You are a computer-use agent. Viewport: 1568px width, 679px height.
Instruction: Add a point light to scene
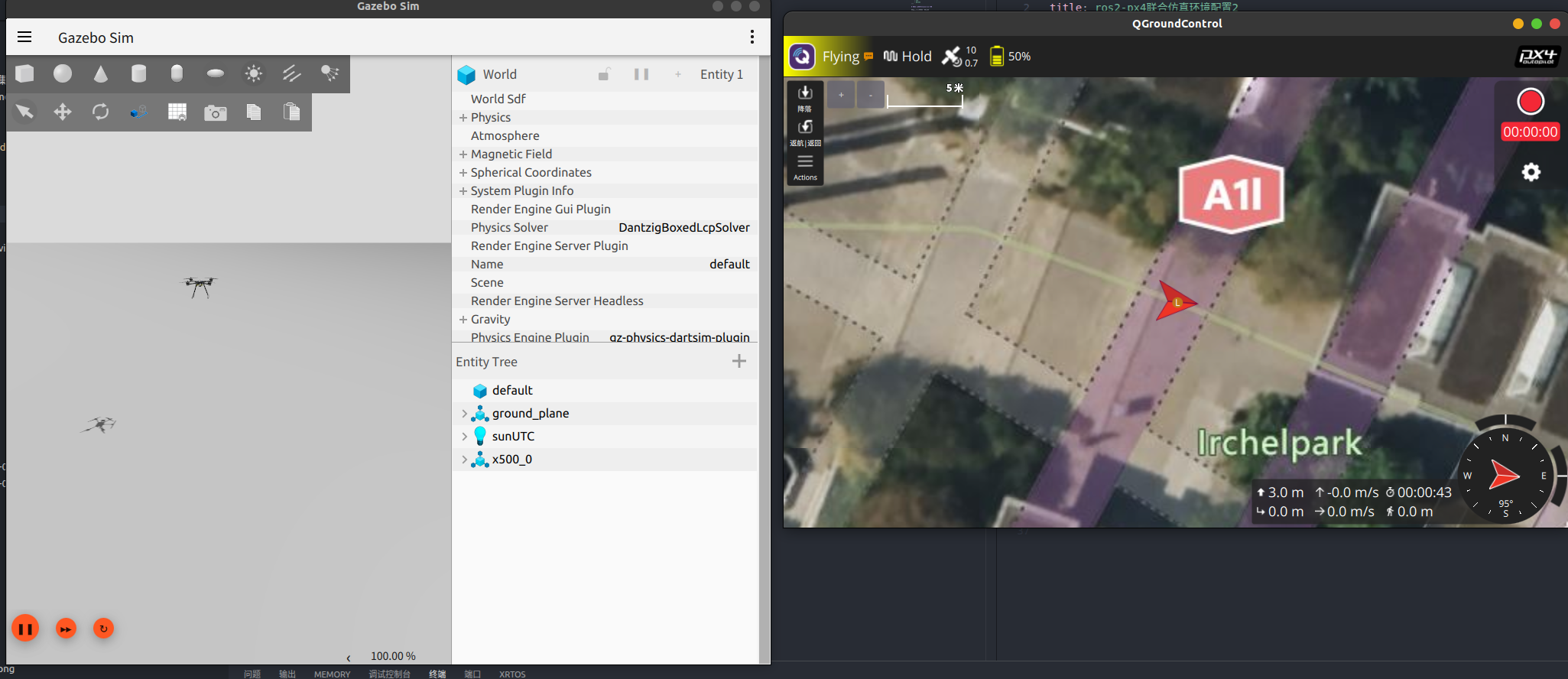(x=253, y=73)
